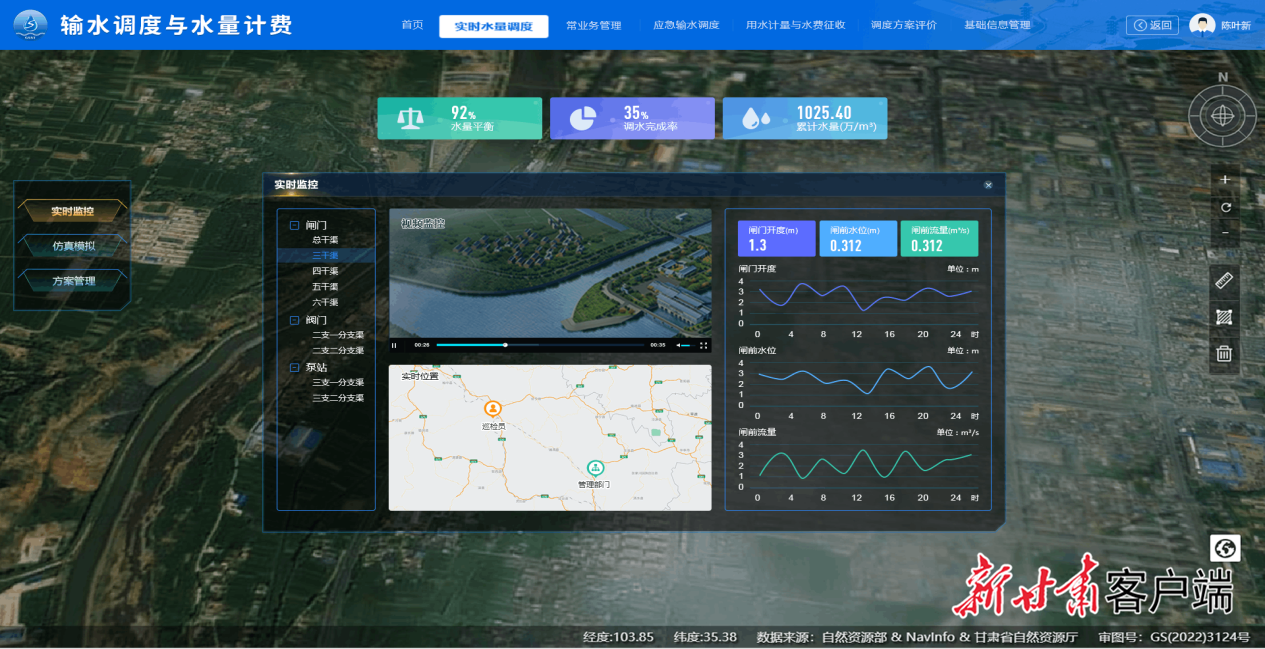Click the trash delete icon on map toolbar
Viewport: 1265px width, 649px height.
tap(1224, 353)
